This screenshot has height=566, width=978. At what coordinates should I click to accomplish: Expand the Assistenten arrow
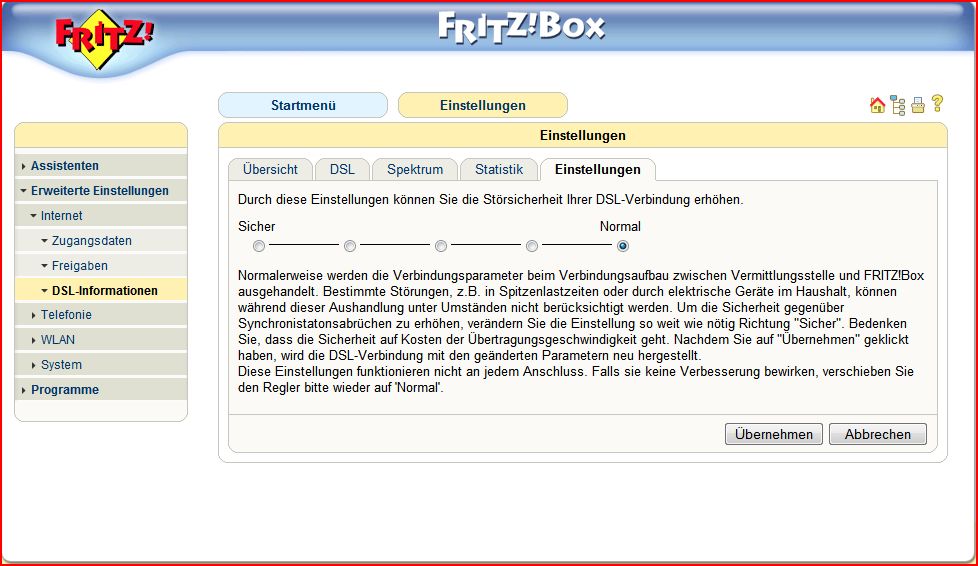[23, 166]
